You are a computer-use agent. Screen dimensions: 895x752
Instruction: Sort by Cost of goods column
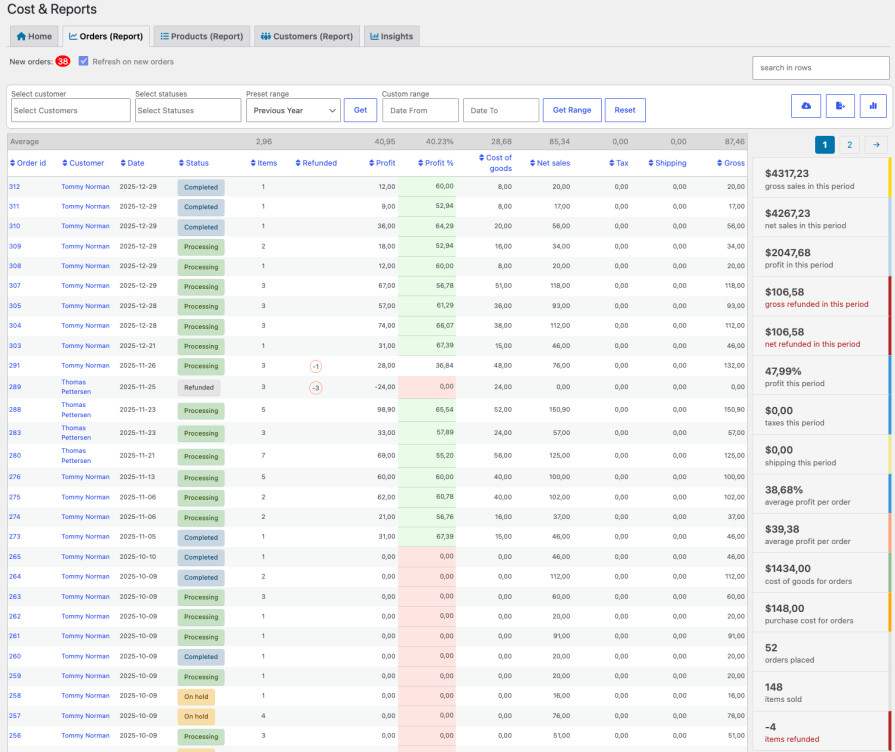[495, 163]
